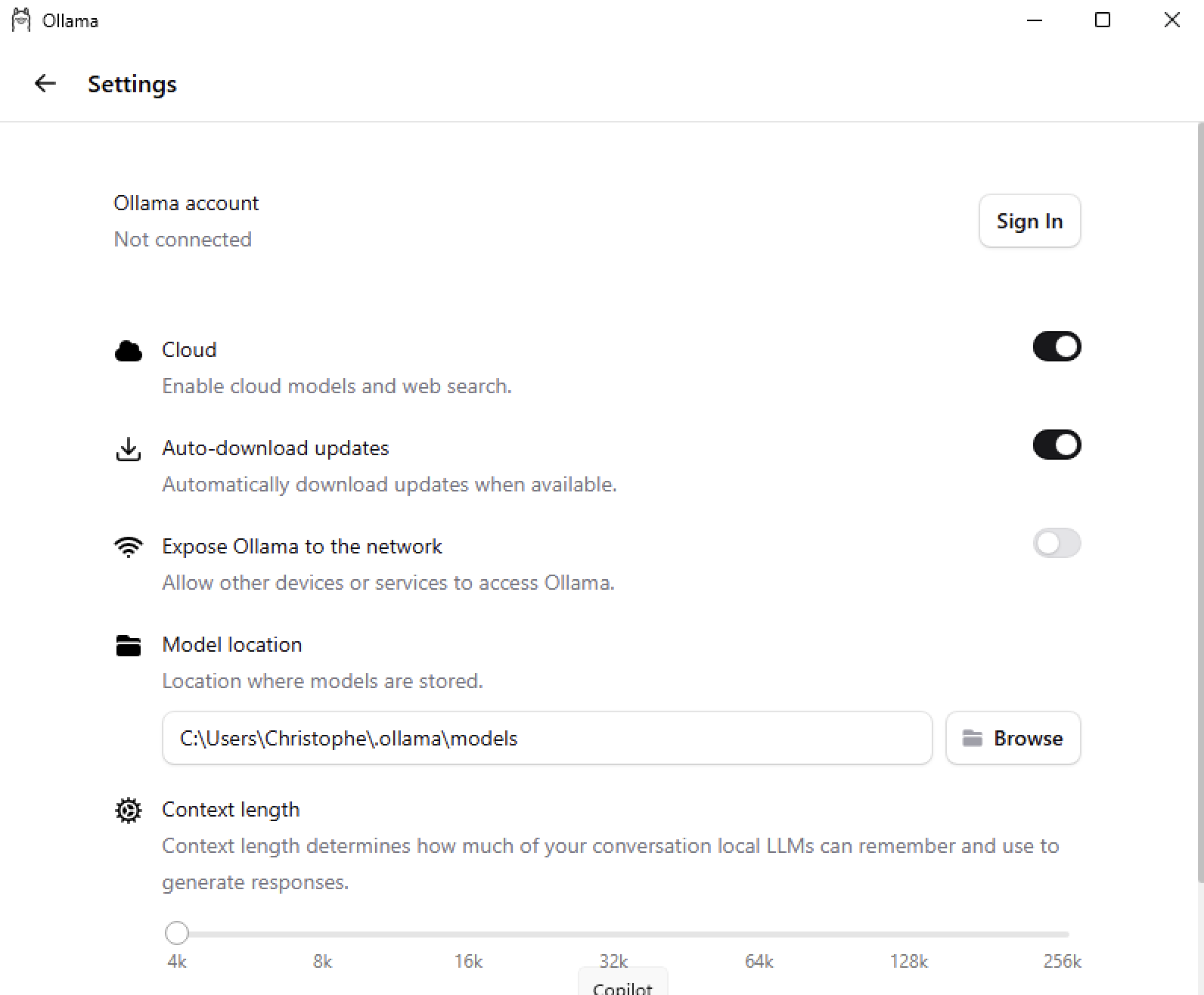
Task: Go back using the arrow icon
Action: 45,84
